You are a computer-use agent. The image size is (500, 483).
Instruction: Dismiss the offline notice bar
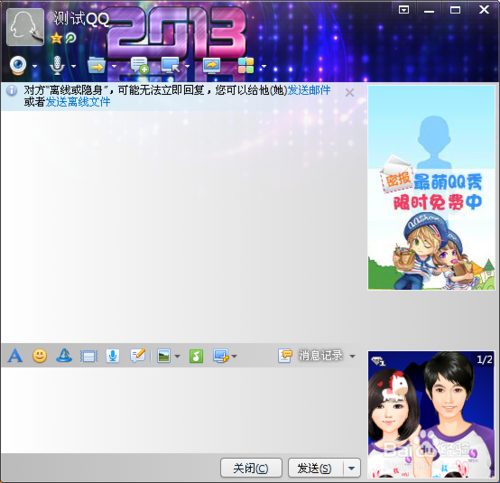(x=349, y=93)
